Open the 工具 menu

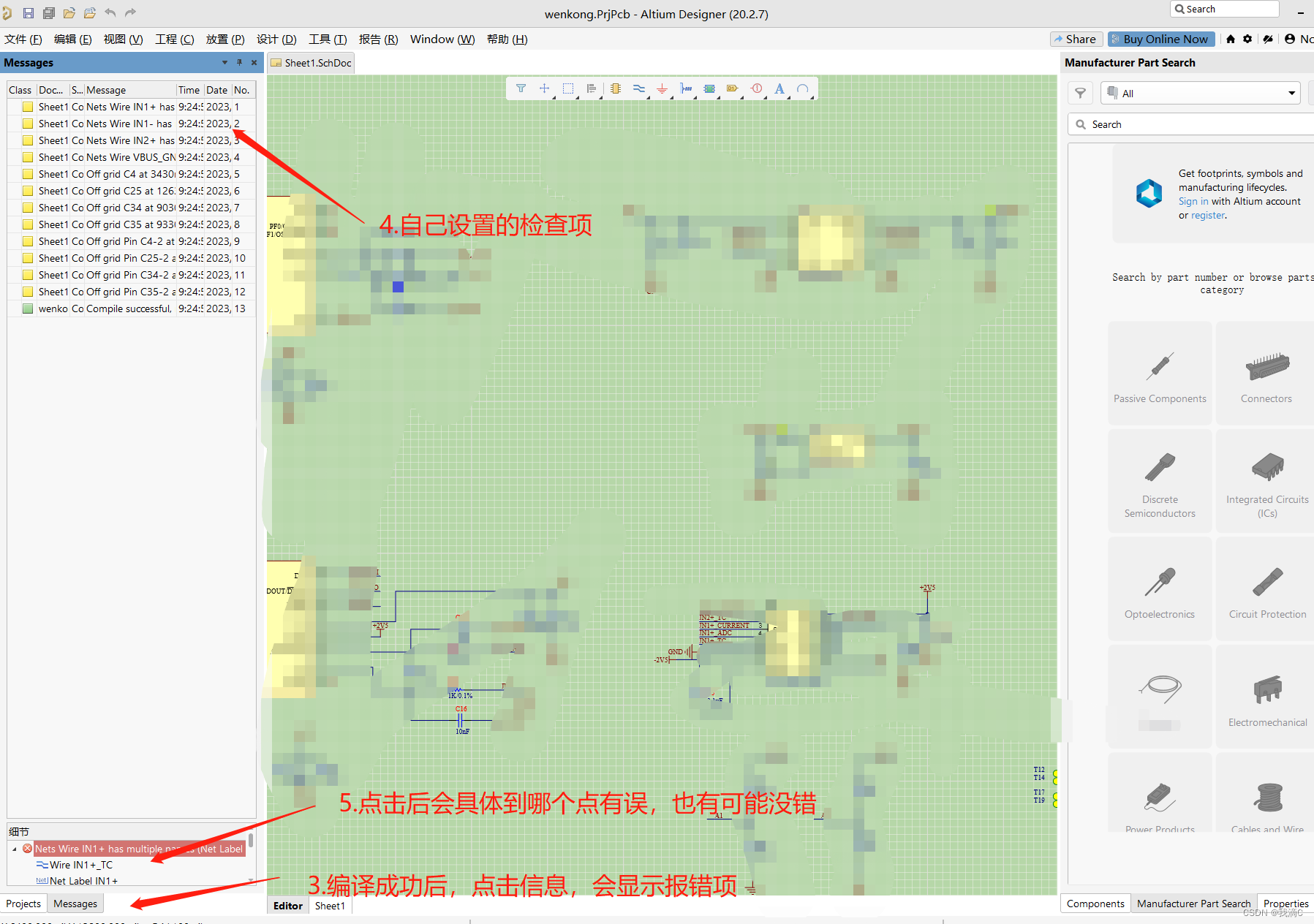[327, 39]
